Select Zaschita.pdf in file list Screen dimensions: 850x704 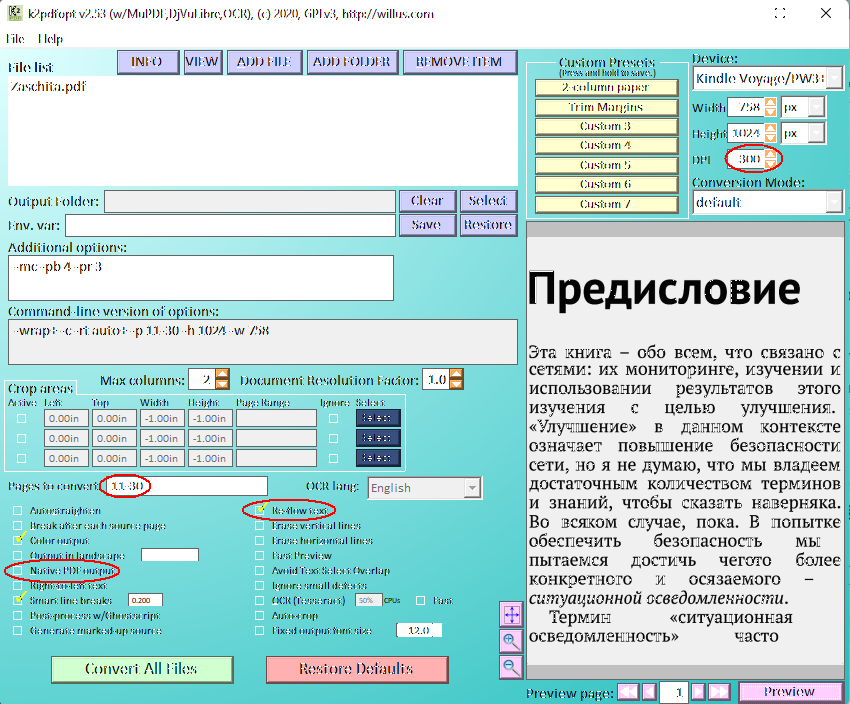[48, 87]
